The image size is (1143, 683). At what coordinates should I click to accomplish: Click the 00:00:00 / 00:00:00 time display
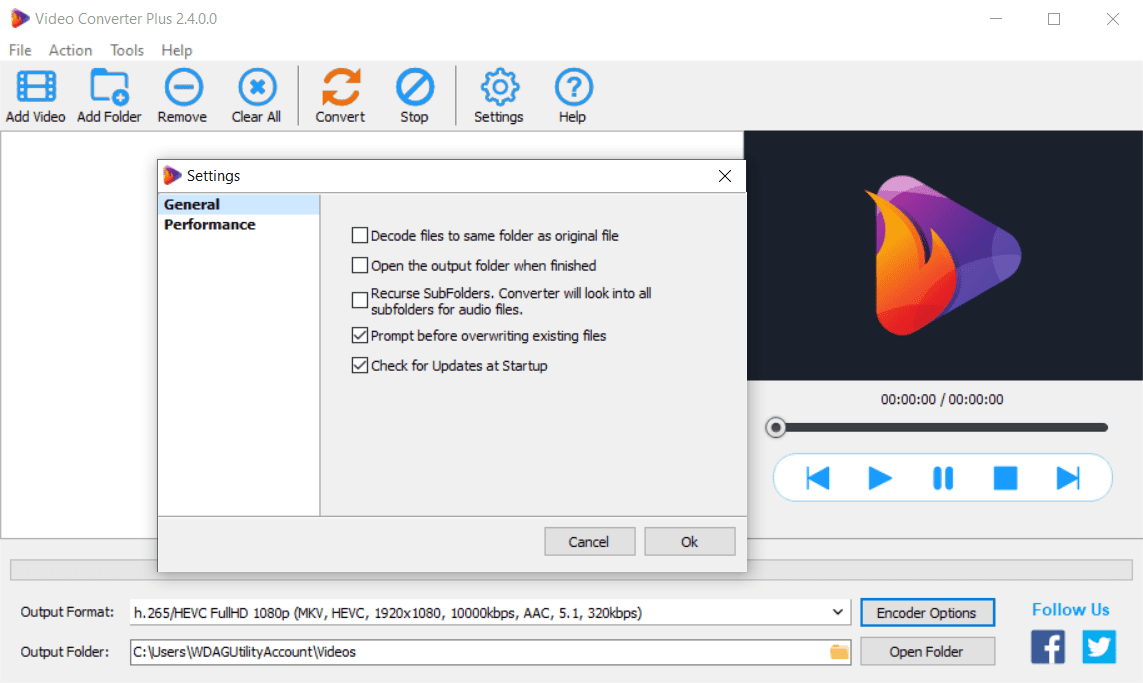tap(942, 399)
